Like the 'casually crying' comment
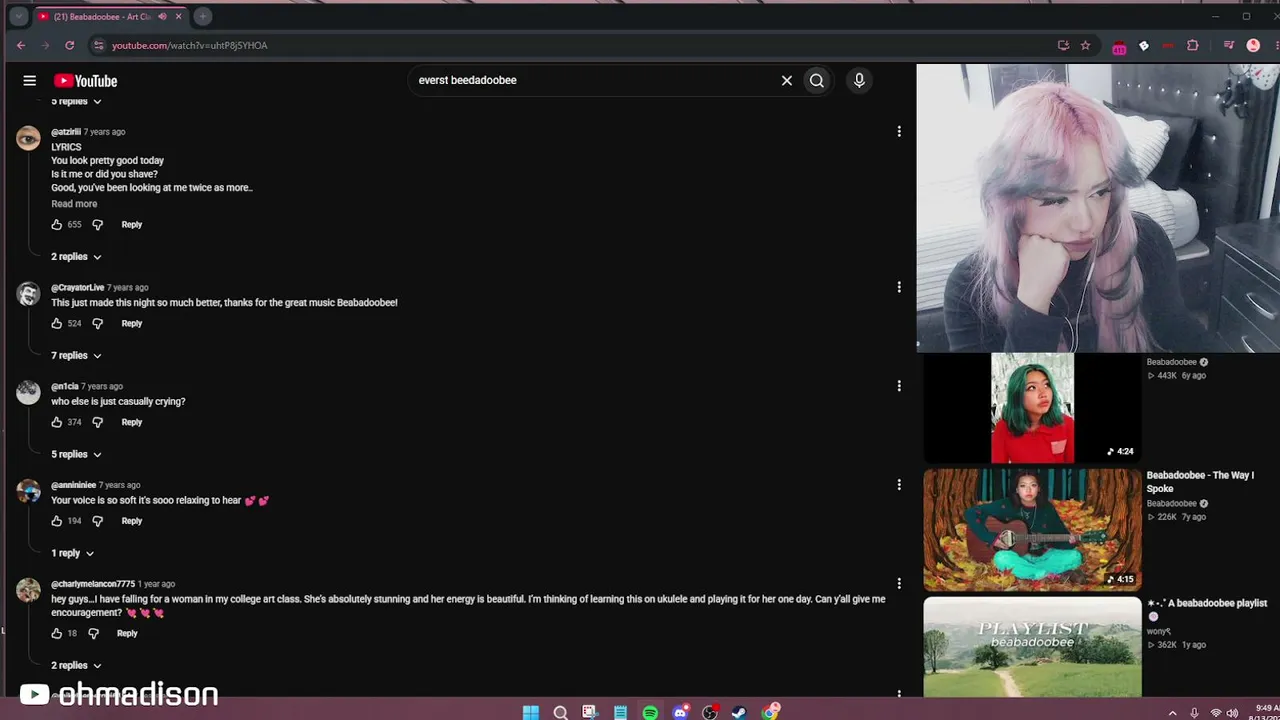The width and height of the screenshot is (1280, 720). [x=57, y=423]
